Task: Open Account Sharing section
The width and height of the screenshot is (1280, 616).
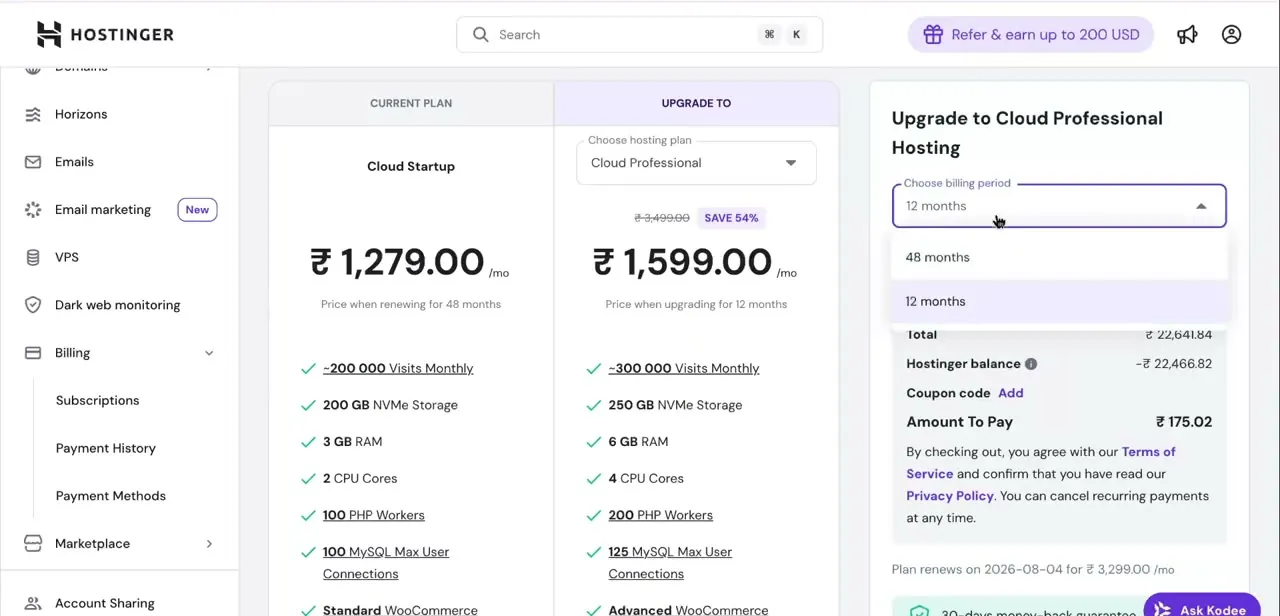Action: pyautogui.click(x=105, y=603)
